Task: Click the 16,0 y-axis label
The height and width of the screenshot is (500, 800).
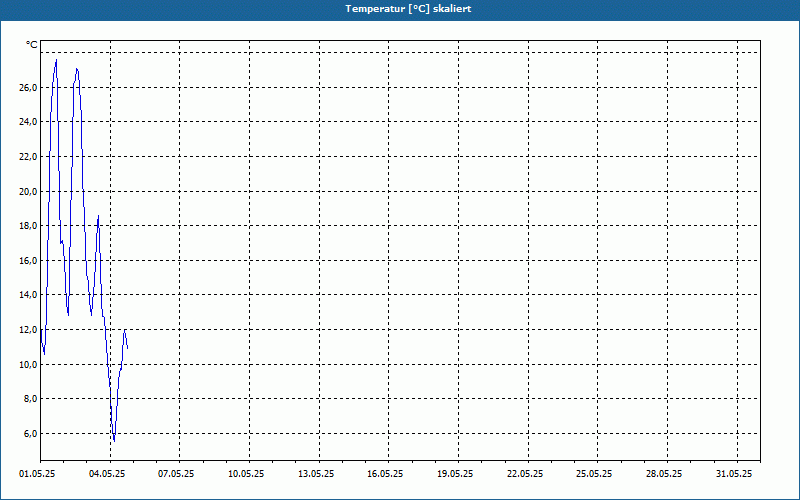Action: [28, 261]
